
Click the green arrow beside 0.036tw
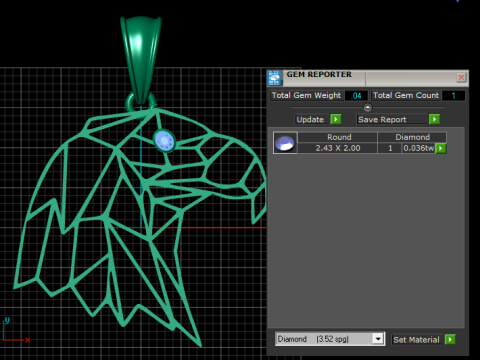coord(441,148)
